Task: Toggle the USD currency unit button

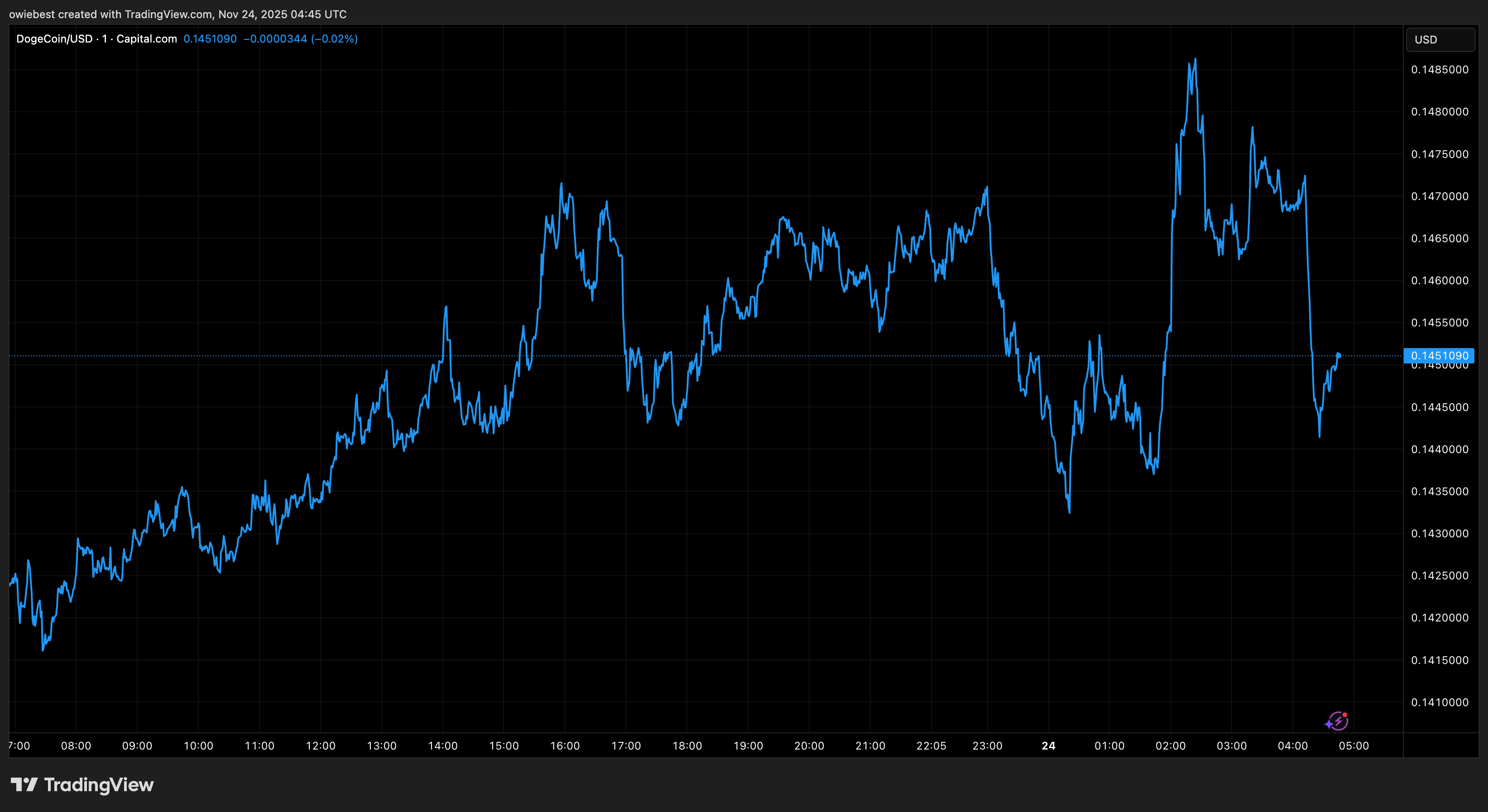Action: pos(1440,39)
